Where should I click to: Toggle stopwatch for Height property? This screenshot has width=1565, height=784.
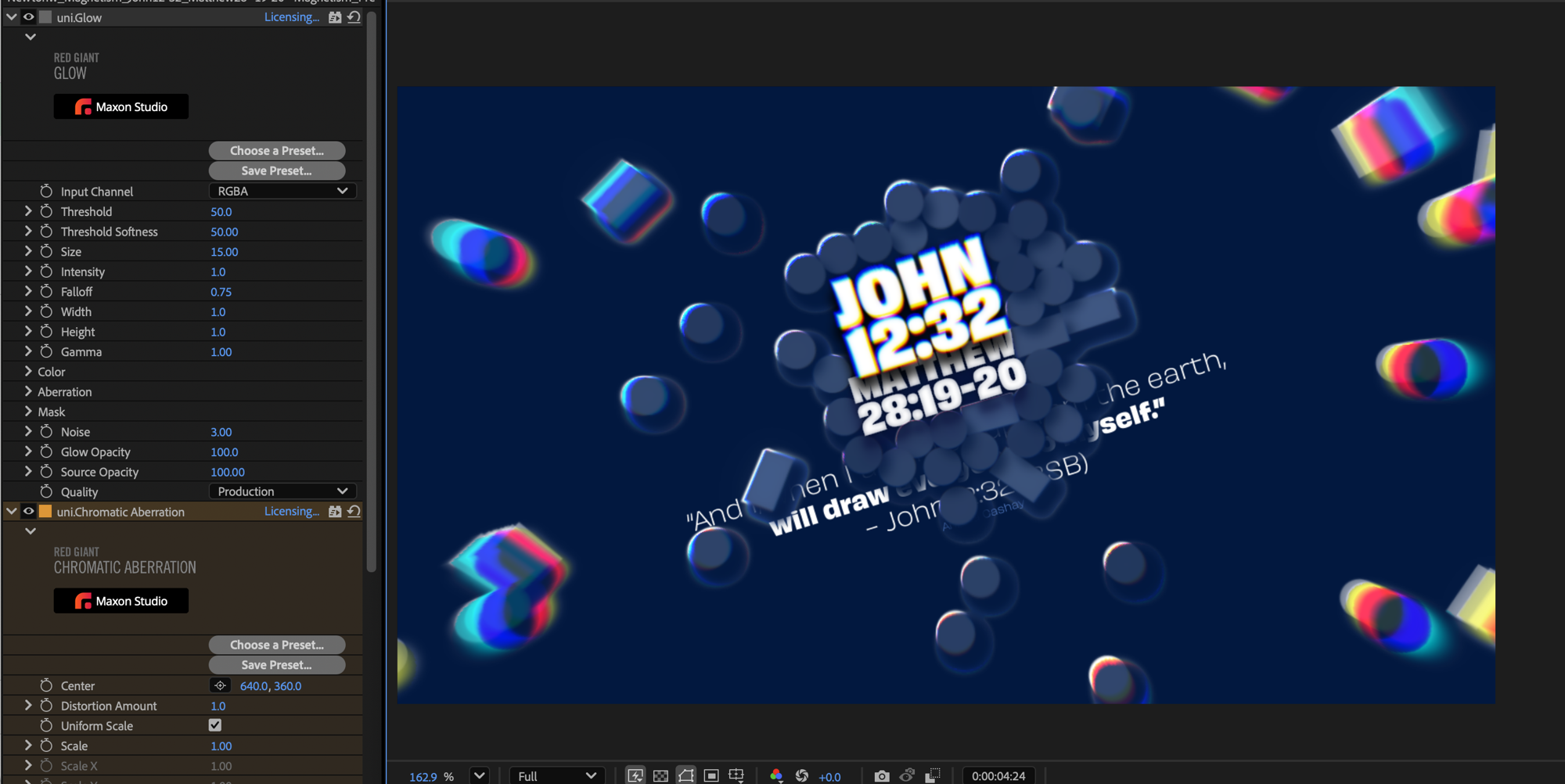coord(46,332)
